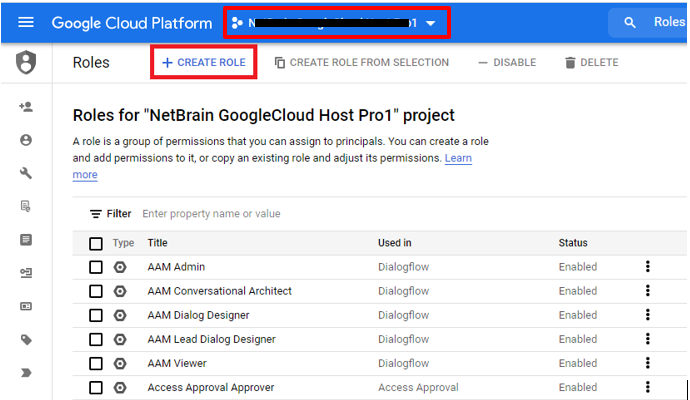690x400 pixels.
Task: Open the hamburger navigation menu
Action: tap(26, 22)
